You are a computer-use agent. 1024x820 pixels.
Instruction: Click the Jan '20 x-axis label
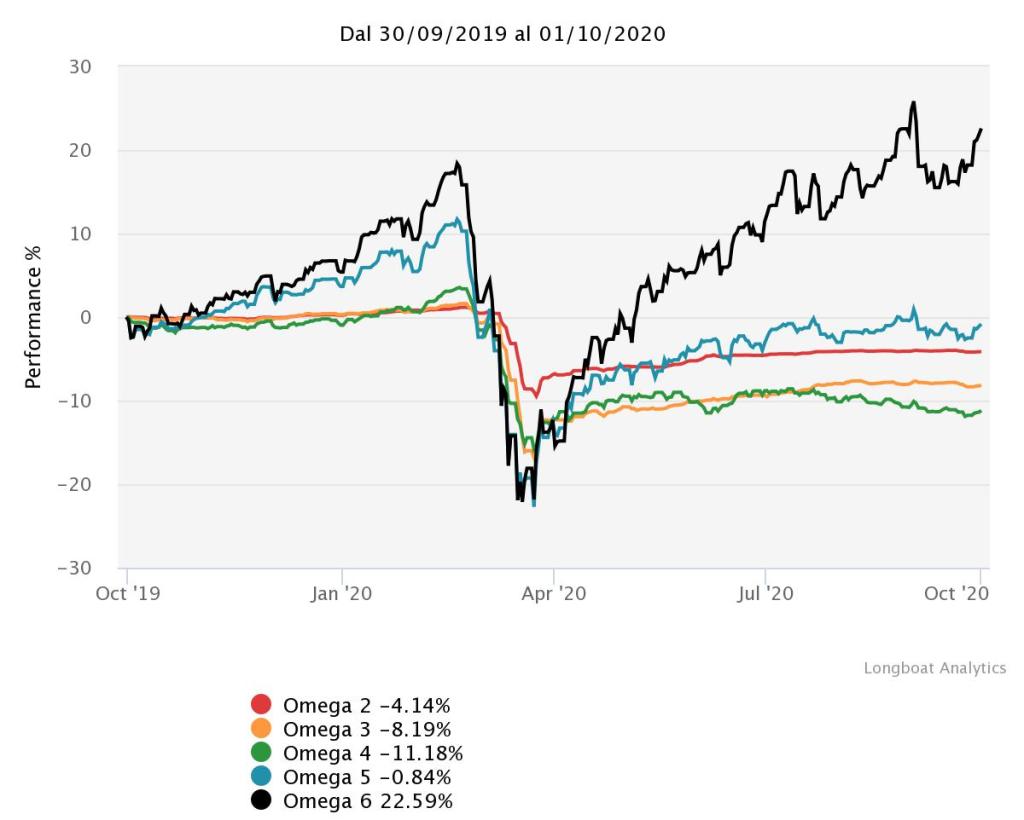point(343,592)
